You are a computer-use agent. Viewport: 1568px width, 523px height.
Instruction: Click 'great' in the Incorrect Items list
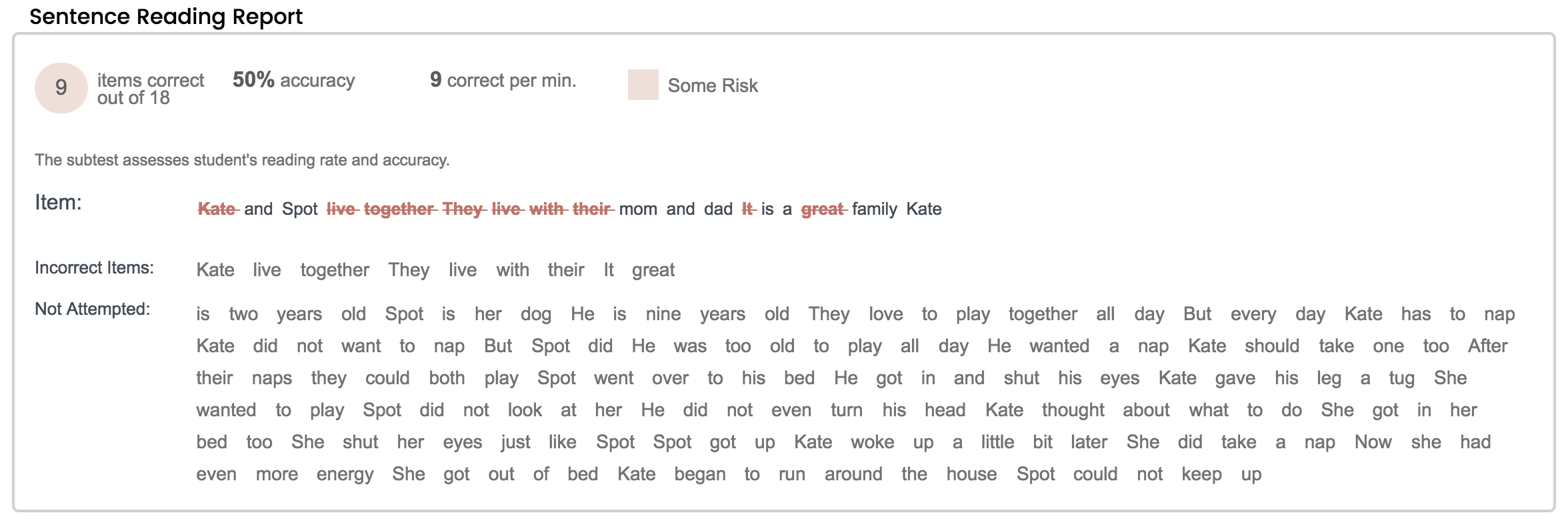pyautogui.click(x=653, y=270)
